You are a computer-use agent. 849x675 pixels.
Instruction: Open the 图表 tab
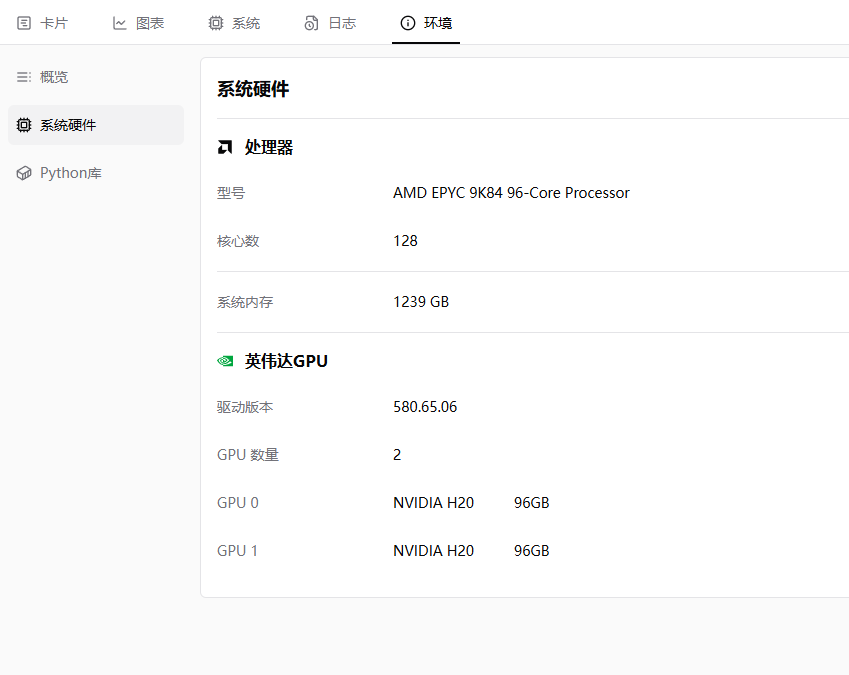point(138,23)
